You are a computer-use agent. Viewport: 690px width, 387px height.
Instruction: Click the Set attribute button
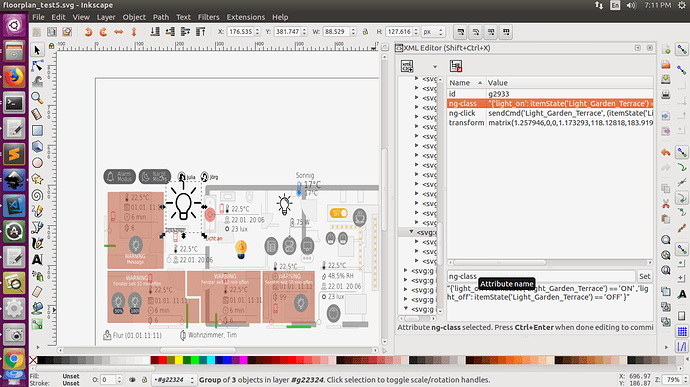(645, 276)
